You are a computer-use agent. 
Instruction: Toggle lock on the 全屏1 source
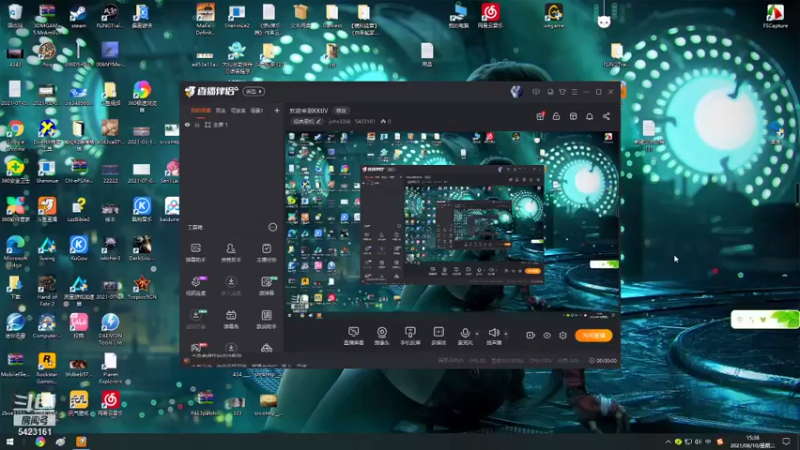197,124
